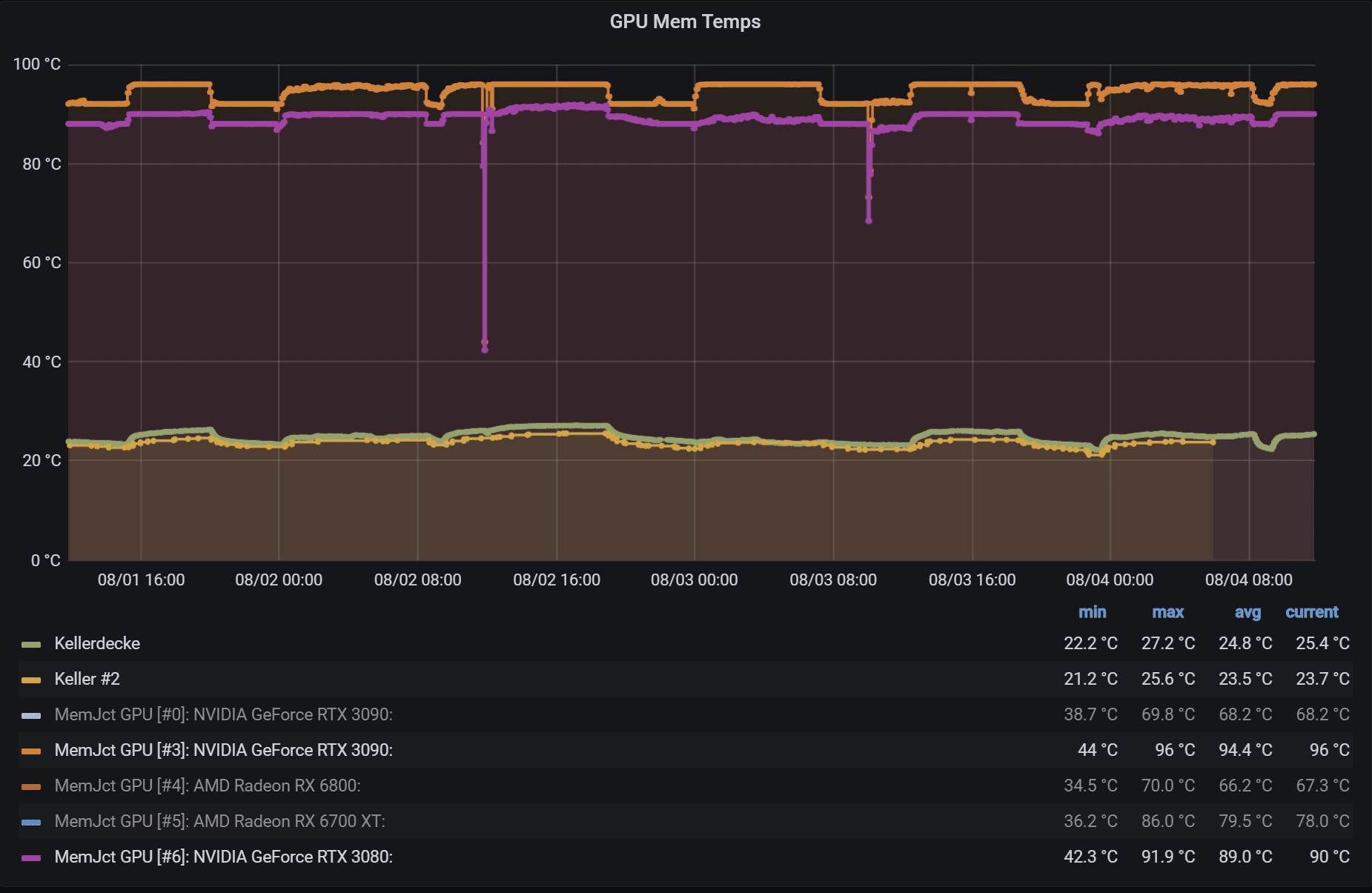Click the Kellerdecke min value 22.2 °C
The height and width of the screenshot is (893, 1372).
coord(1090,643)
